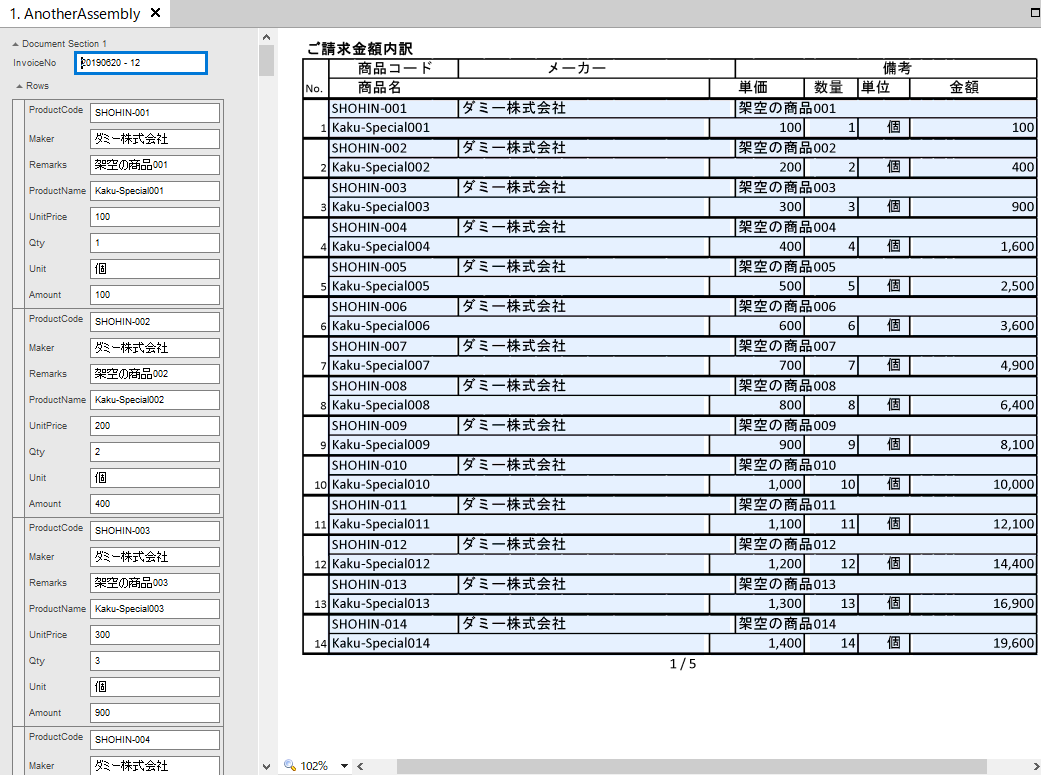Focus the InvoiceNo input field
The image size is (1041, 775).
pyautogui.click(x=141, y=62)
